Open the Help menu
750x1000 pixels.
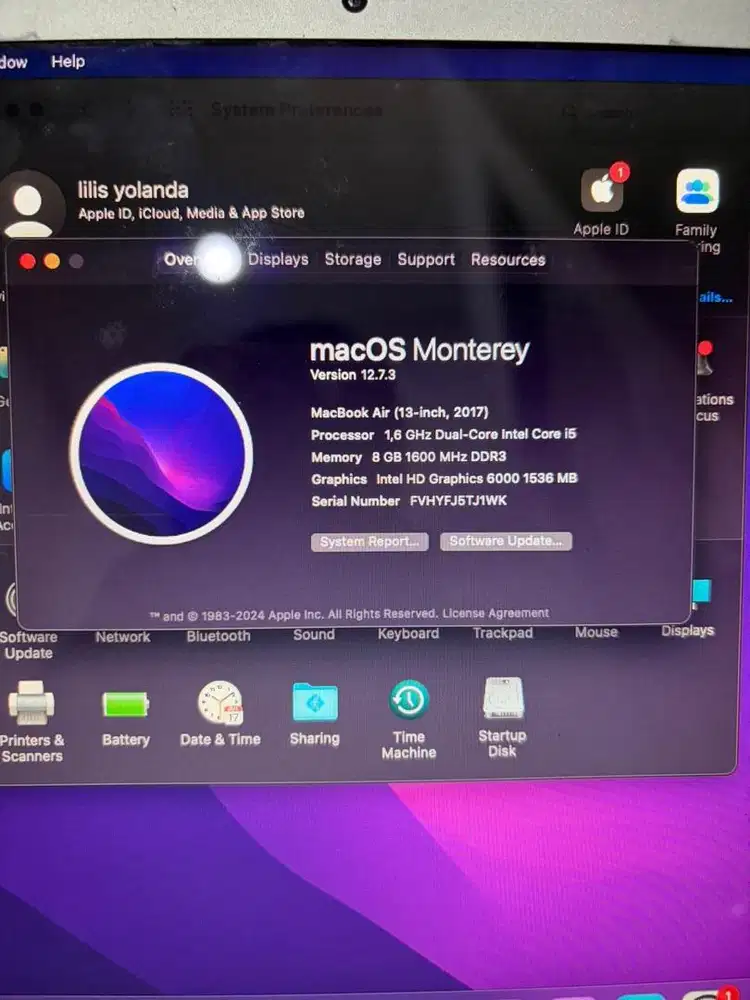pyautogui.click(x=68, y=61)
